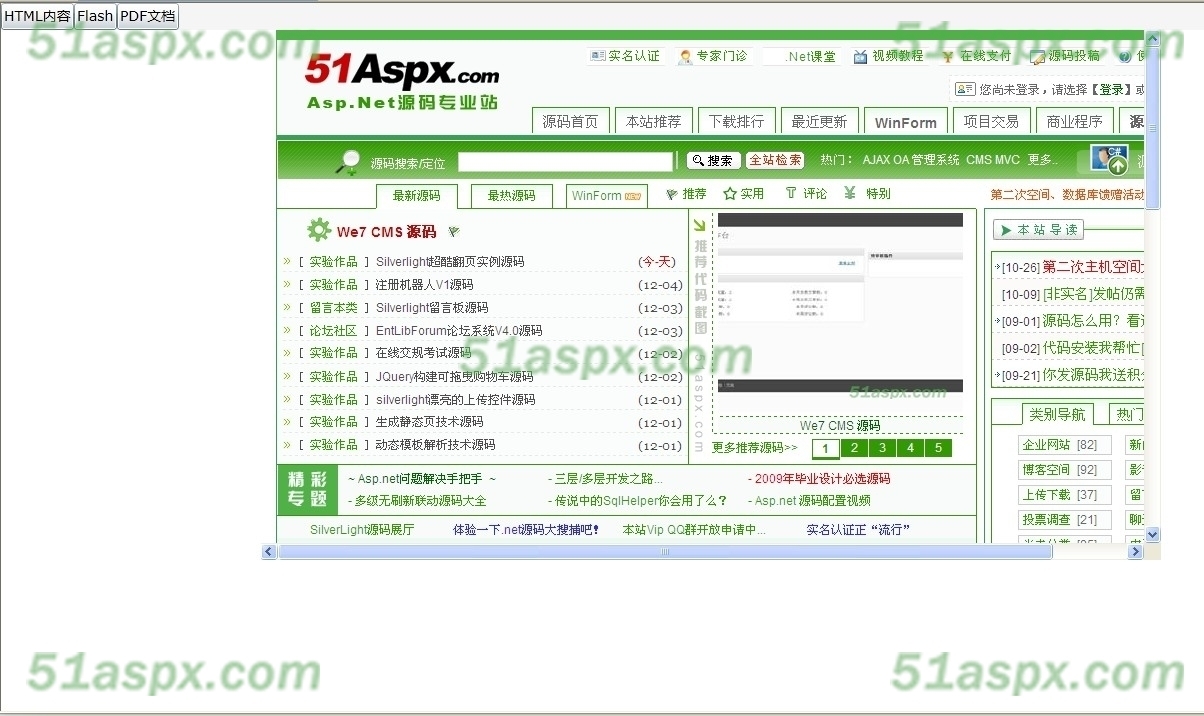Click the 搜索 search button
The width and height of the screenshot is (1204, 716).
coord(713,160)
